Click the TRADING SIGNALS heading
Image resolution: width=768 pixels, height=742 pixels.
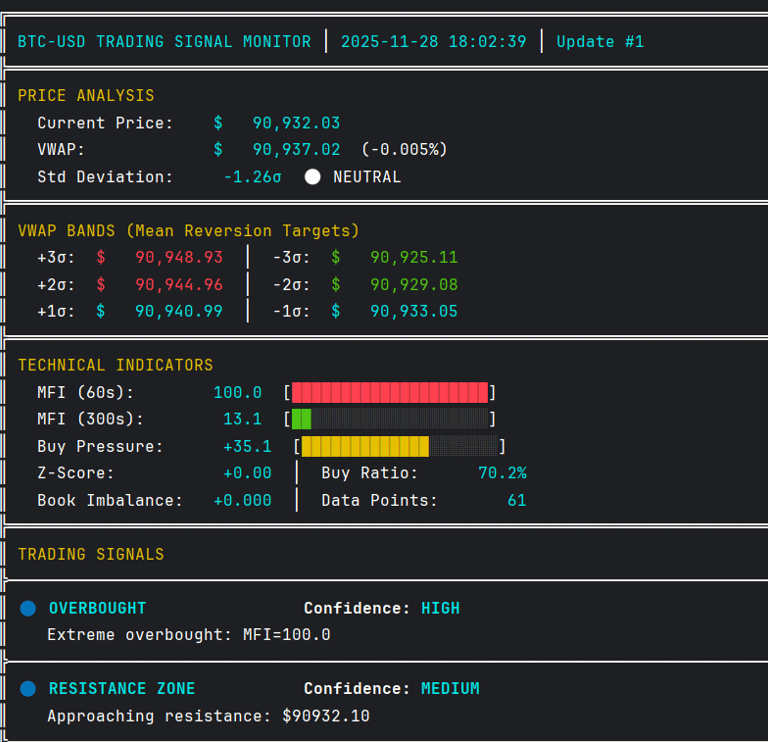click(x=91, y=554)
